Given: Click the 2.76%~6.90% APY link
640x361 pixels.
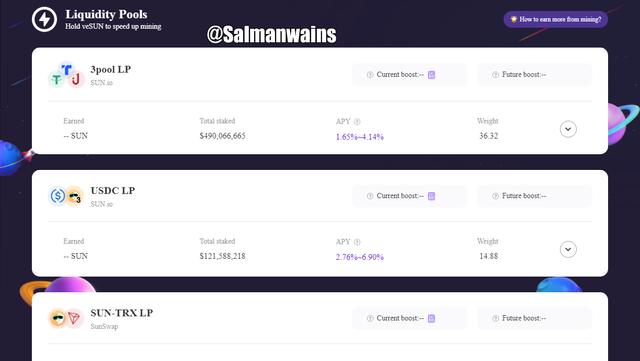Looking at the screenshot, I should pyautogui.click(x=360, y=257).
